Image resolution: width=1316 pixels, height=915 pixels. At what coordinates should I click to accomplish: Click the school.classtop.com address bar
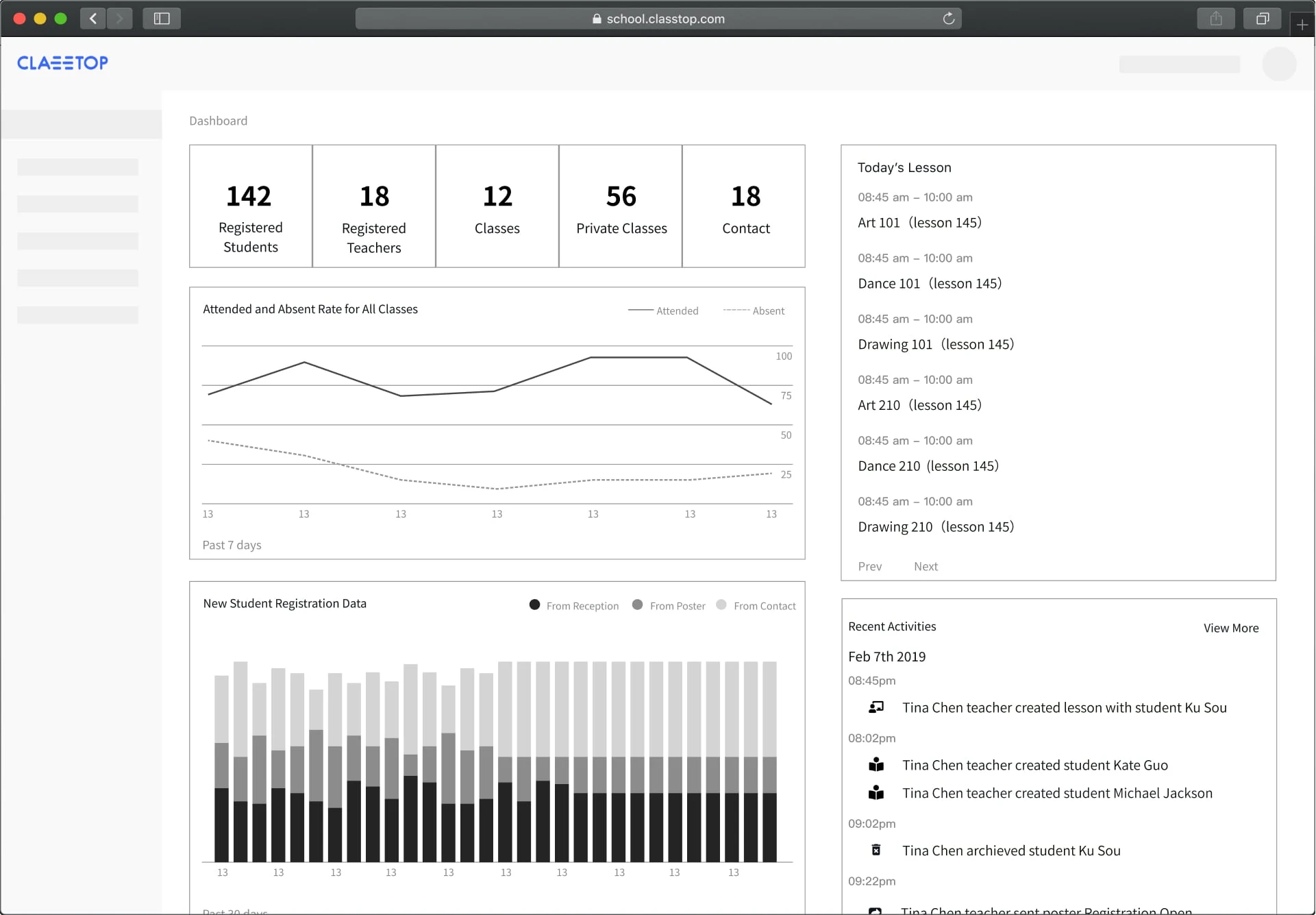pyautogui.click(x=658, y=19)
